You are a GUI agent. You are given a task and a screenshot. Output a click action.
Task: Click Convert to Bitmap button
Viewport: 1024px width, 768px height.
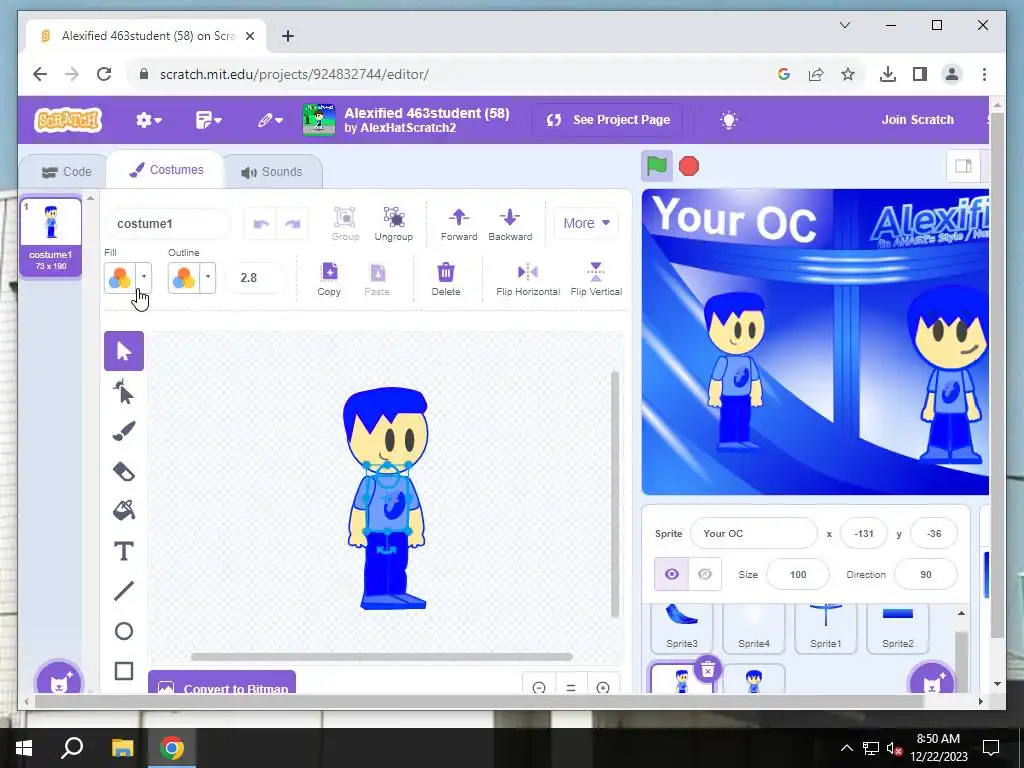pos(222,684)
